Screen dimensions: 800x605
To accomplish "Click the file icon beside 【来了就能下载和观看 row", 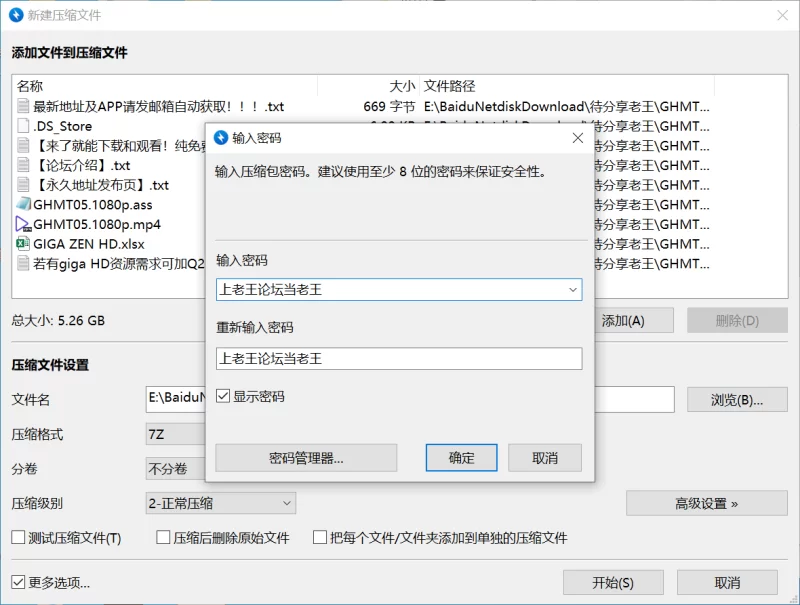I will coord(23,145).
